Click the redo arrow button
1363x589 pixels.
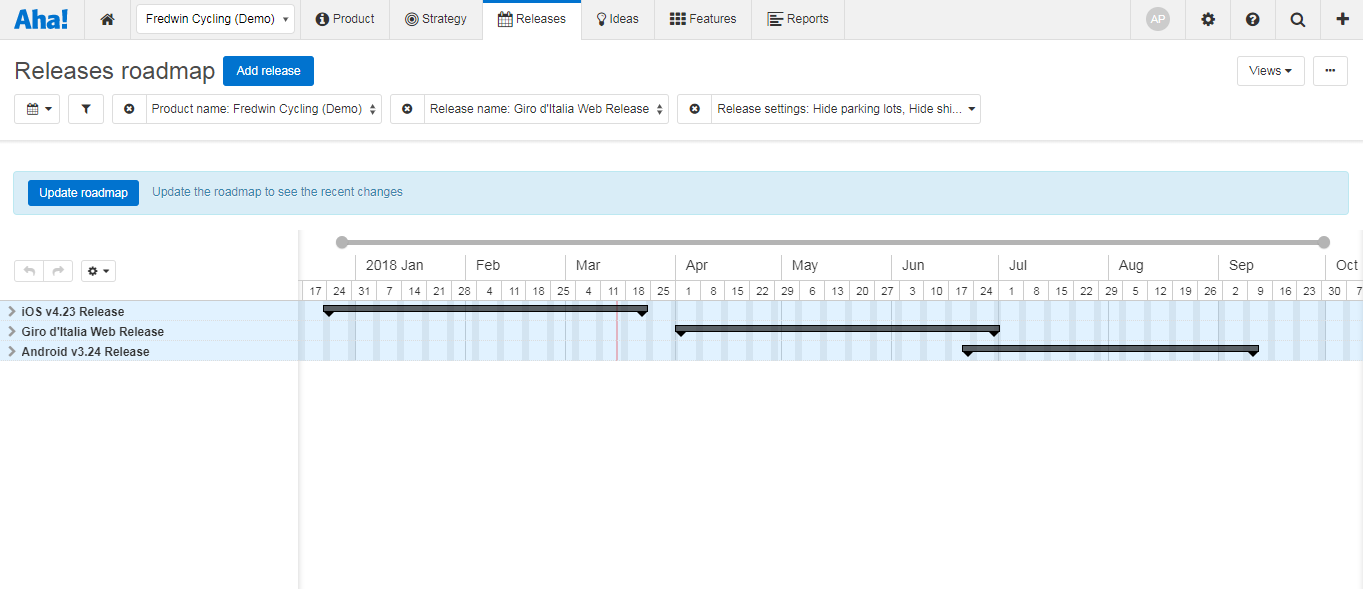59,271
